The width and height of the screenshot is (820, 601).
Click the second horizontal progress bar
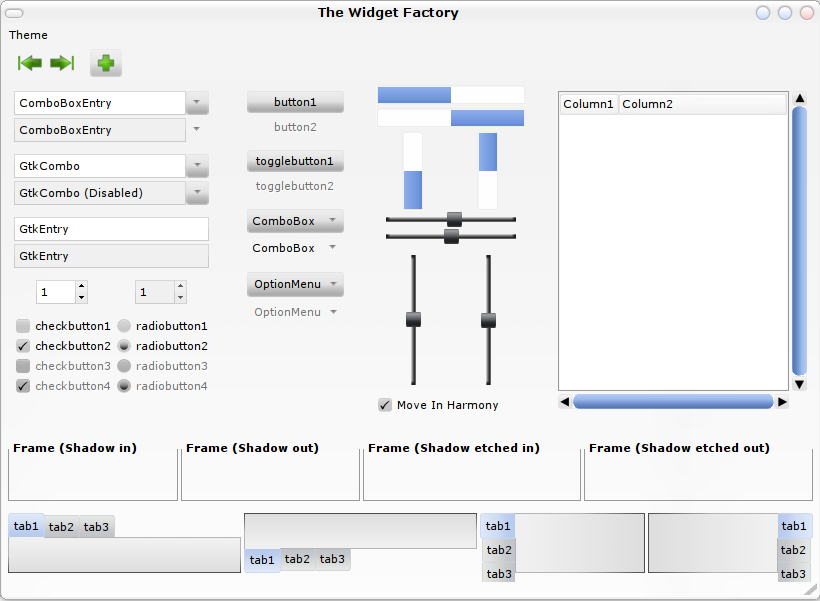451,118
